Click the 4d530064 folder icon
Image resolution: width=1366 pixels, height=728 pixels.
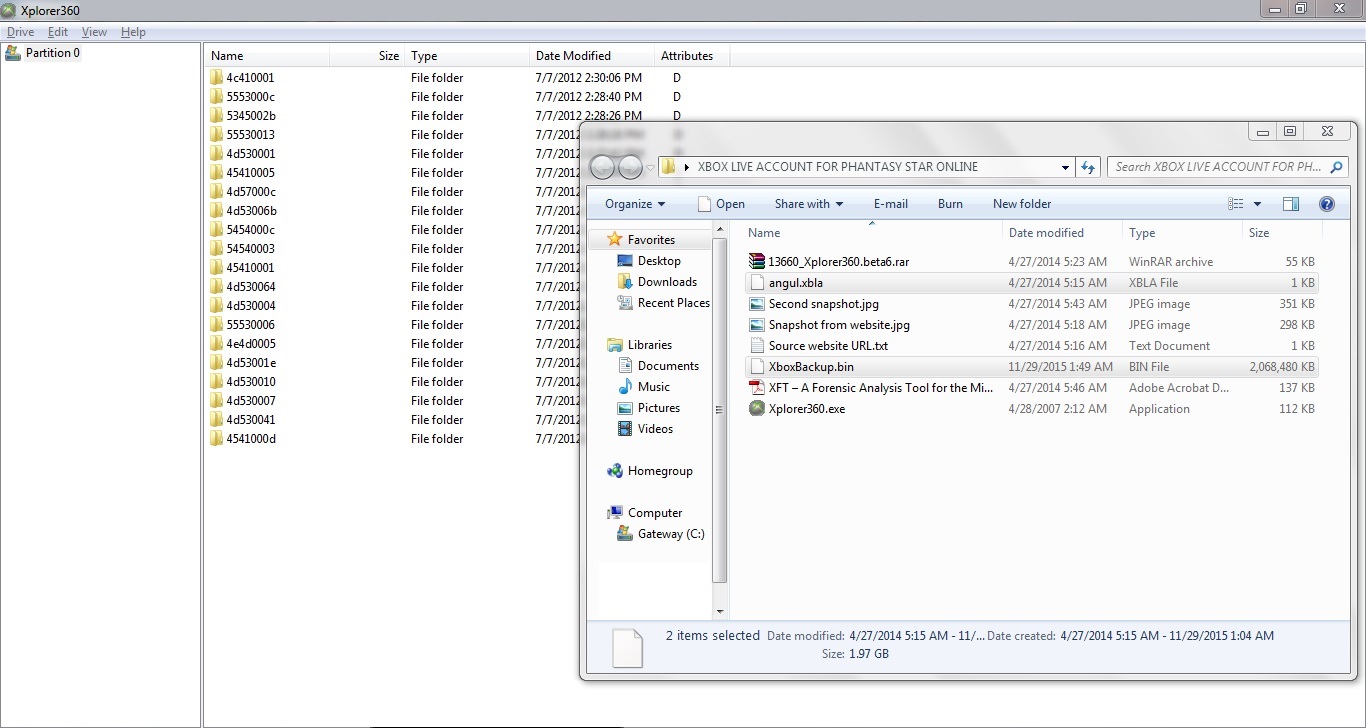(x=217, y=286)
